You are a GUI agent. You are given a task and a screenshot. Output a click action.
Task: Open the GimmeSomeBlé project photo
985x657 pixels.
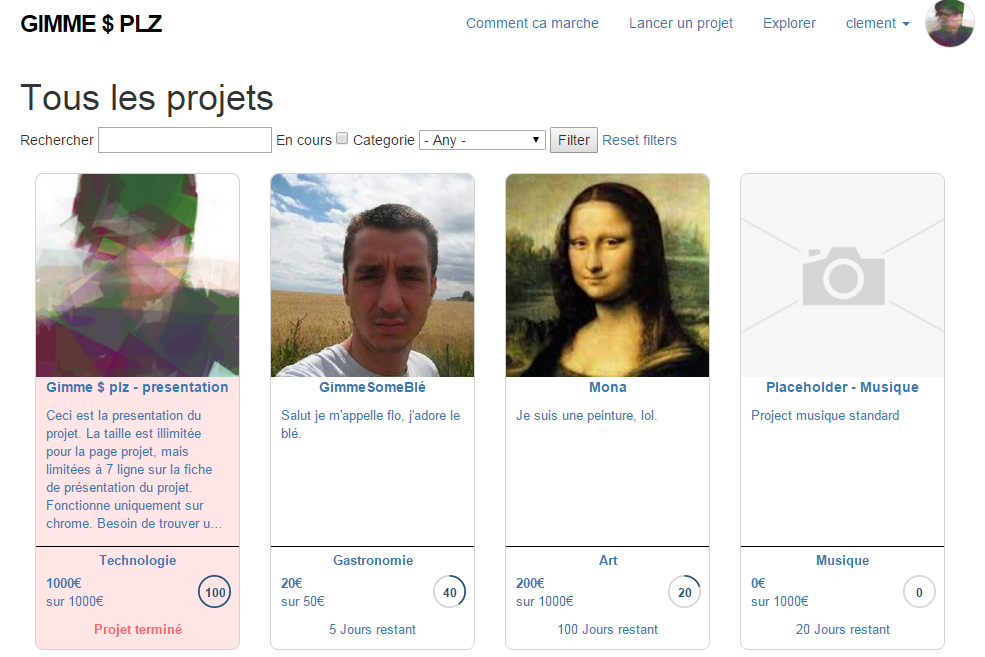[x=373, y=275]
